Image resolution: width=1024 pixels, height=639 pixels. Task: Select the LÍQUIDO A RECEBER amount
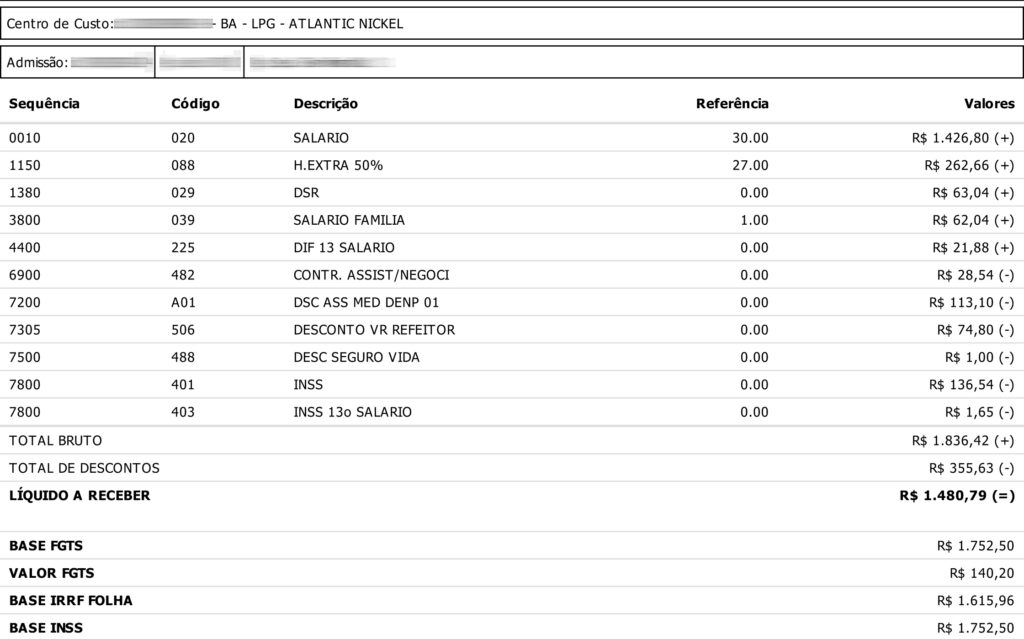coord(957,495)
